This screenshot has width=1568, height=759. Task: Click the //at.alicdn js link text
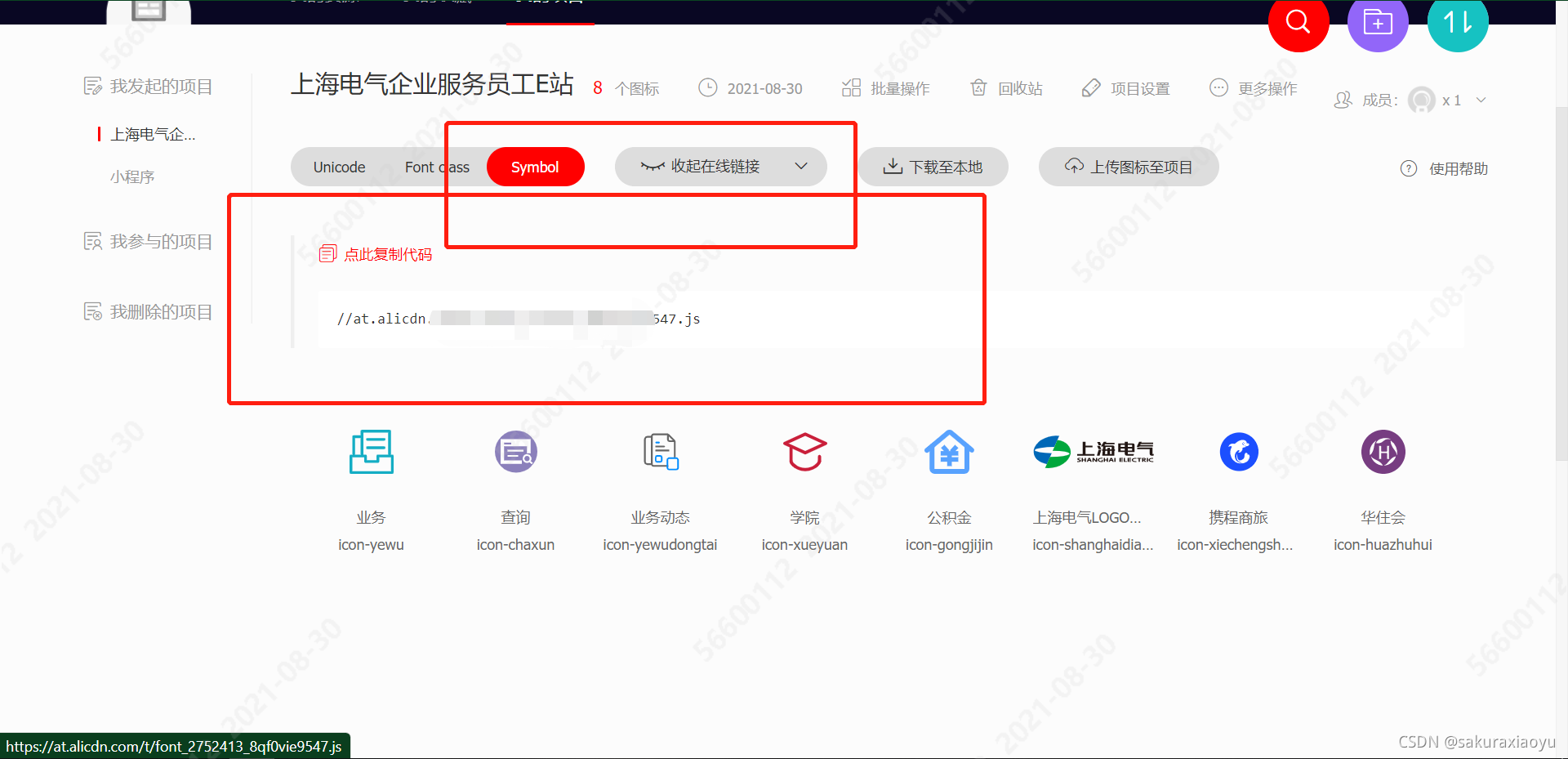coord(519,319)
